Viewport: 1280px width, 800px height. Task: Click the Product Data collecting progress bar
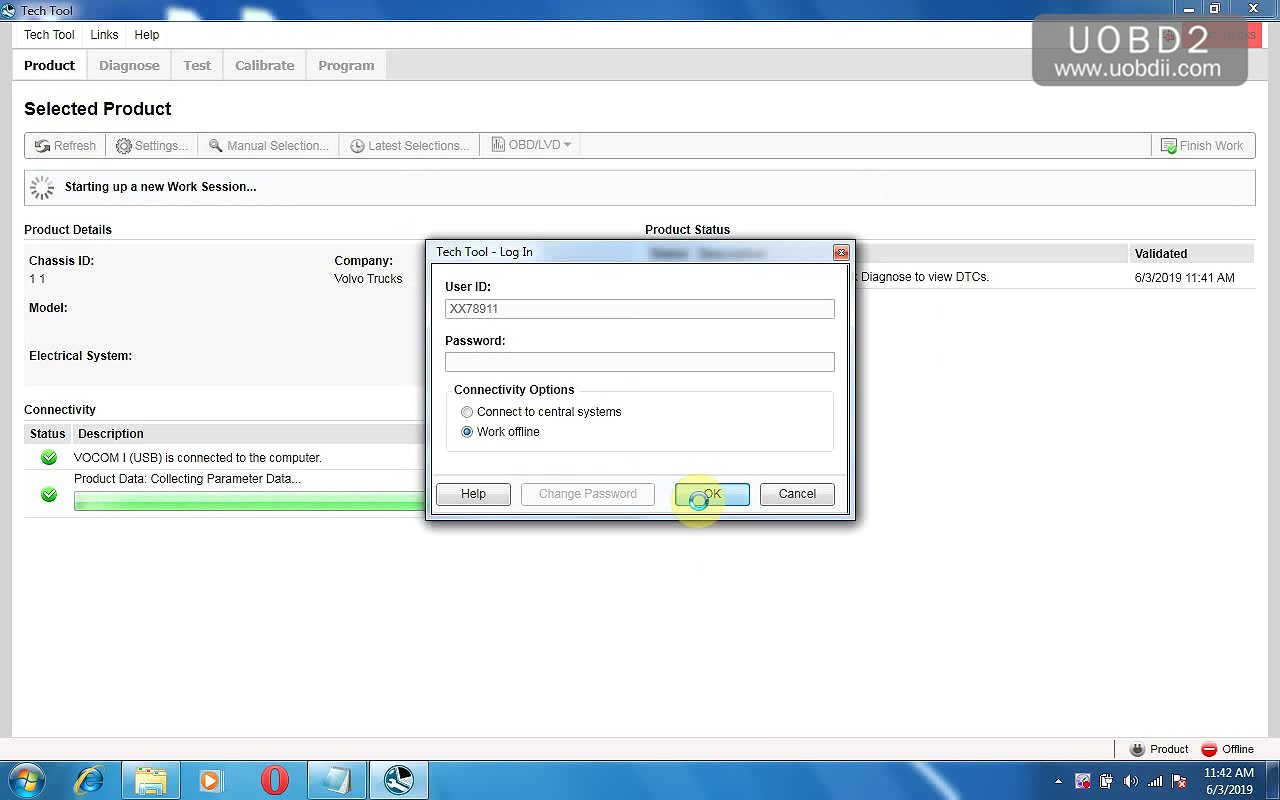click(x=250, y=500)
